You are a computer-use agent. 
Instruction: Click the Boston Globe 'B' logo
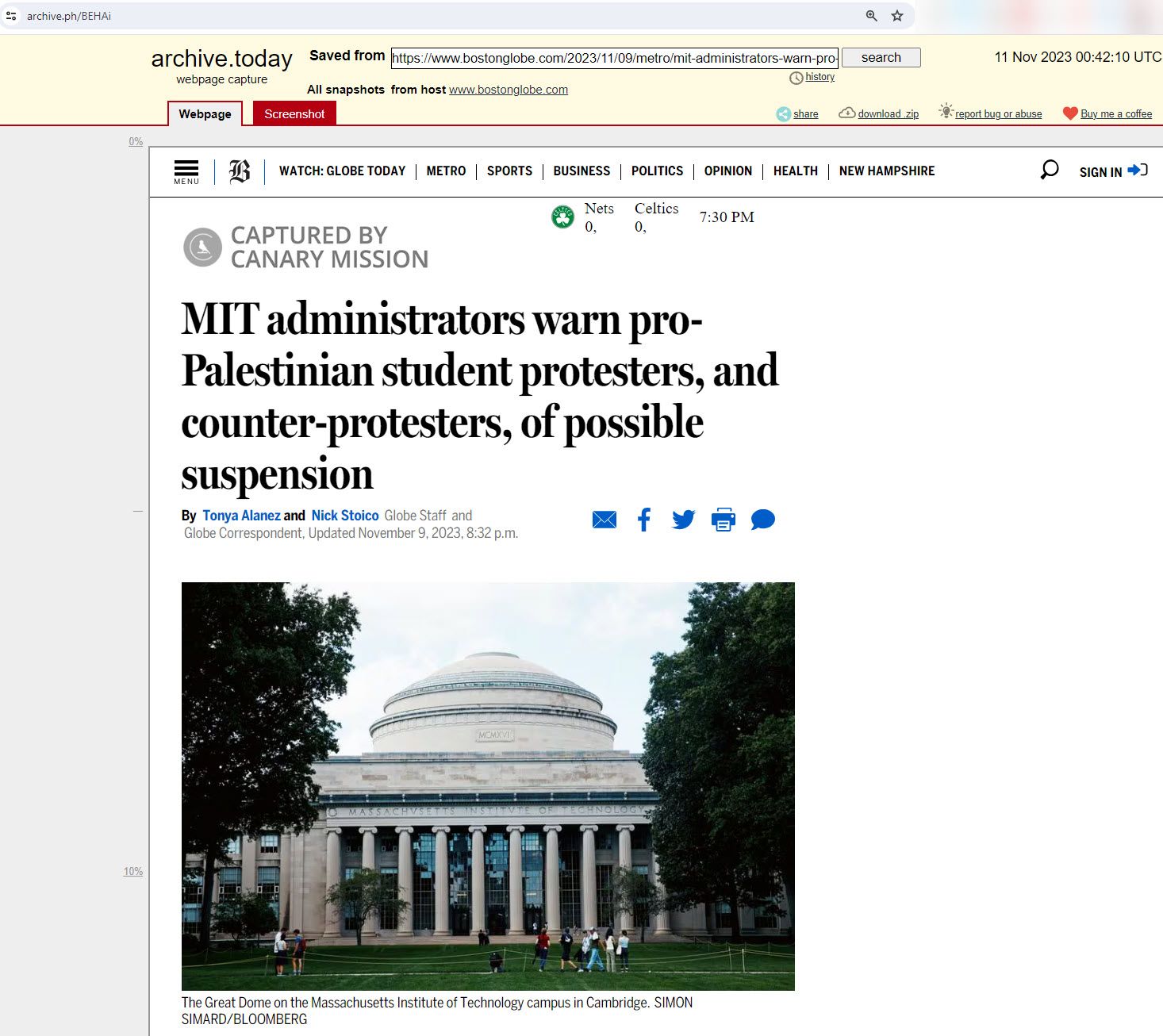pos(240,171)
